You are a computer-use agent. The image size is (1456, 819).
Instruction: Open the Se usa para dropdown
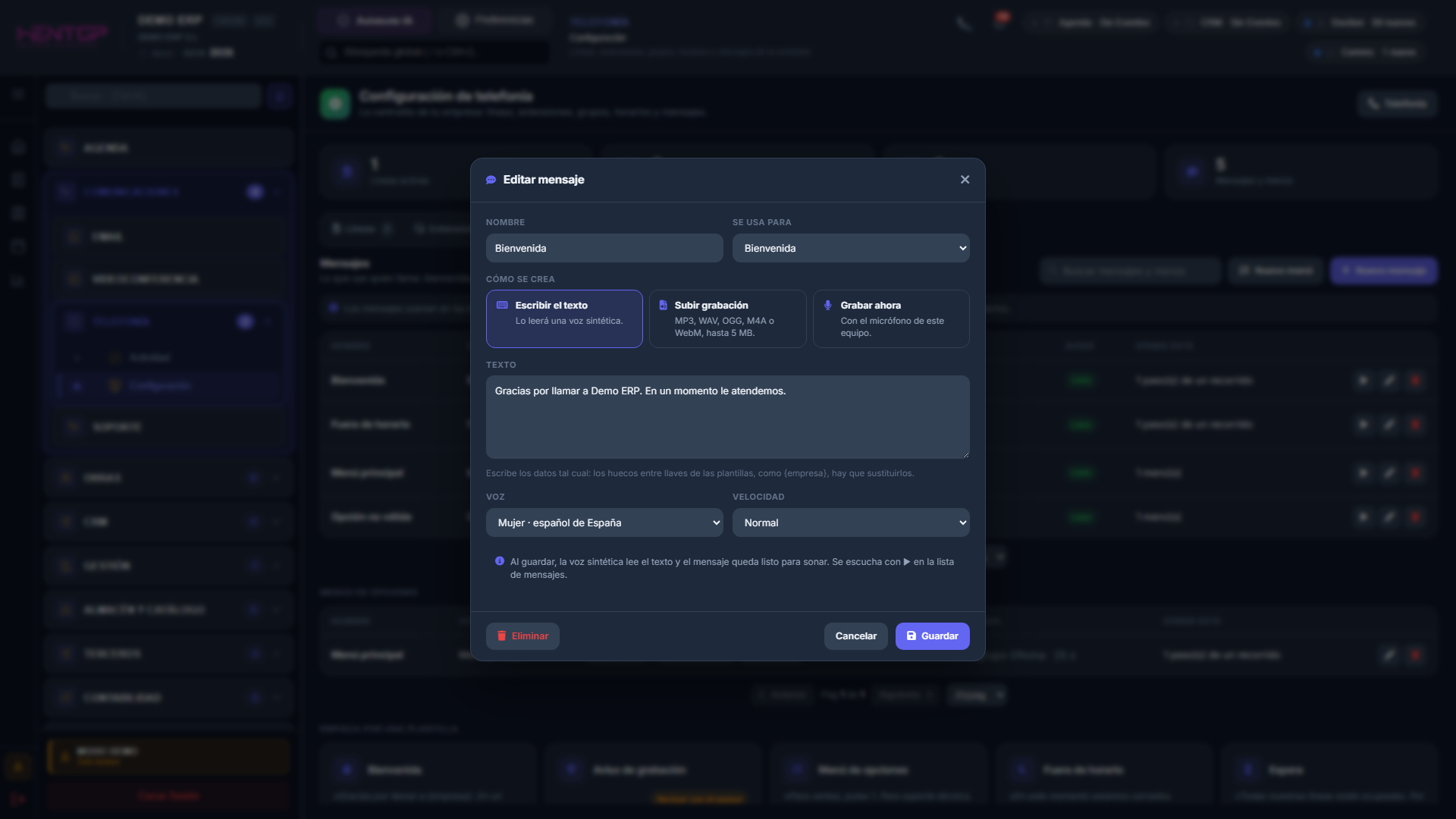(x=851, y=248)
